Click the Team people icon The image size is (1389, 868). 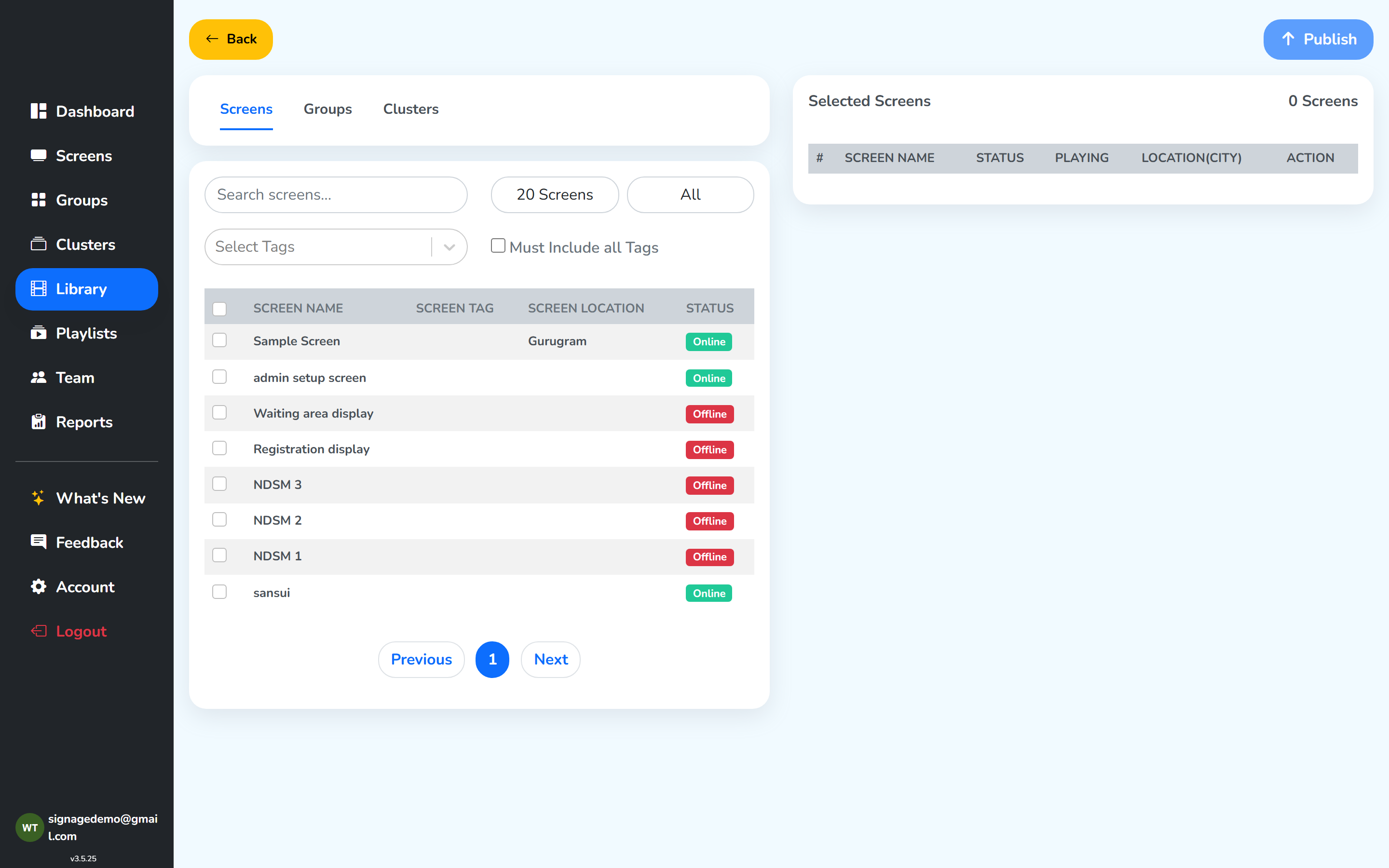tap(39, 377)
